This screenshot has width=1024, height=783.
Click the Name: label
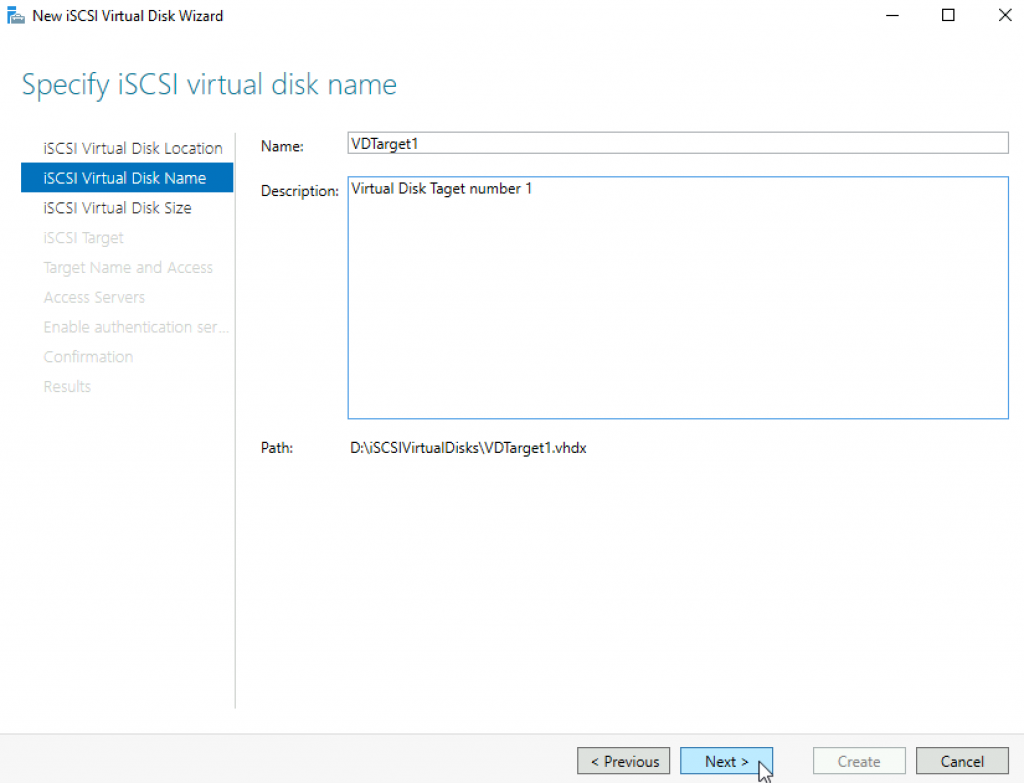coord(282,146)
